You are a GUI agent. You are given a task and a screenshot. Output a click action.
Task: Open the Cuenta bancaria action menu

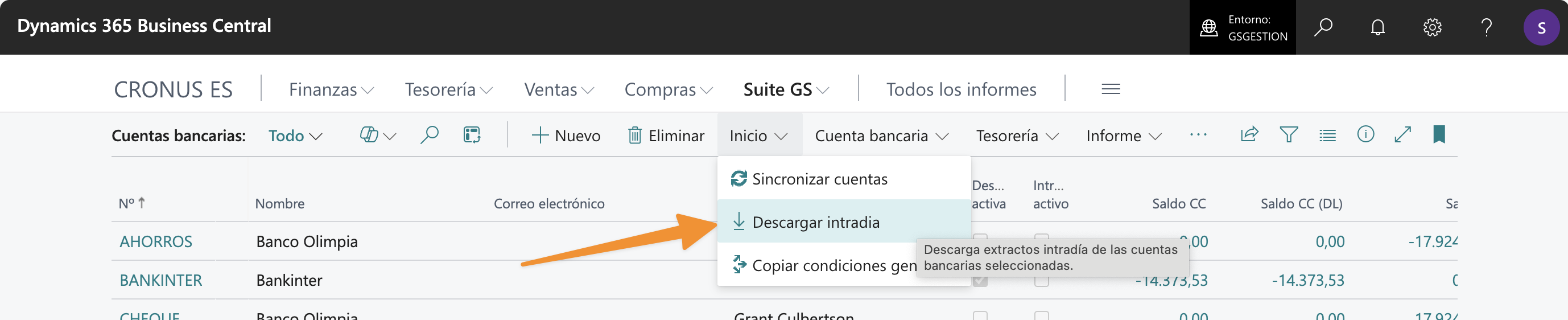[x=881, y=136]
